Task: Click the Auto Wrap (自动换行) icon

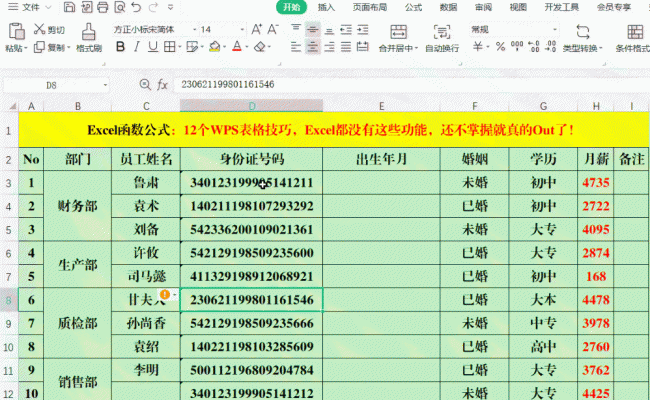Action: coord(442,32)
